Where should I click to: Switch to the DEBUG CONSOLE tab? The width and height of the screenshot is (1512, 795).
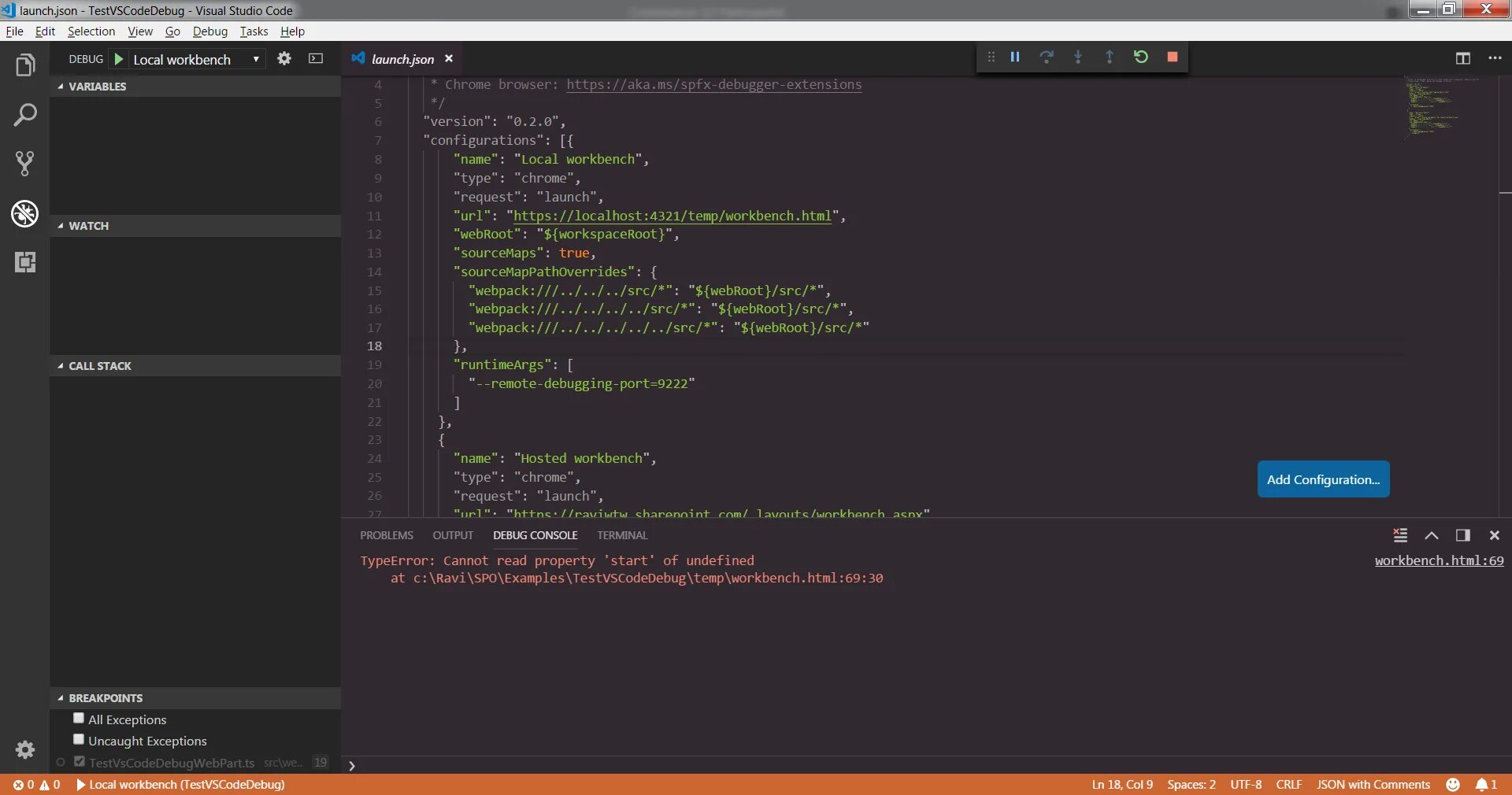pyautogui.click(x=535, y=535)
